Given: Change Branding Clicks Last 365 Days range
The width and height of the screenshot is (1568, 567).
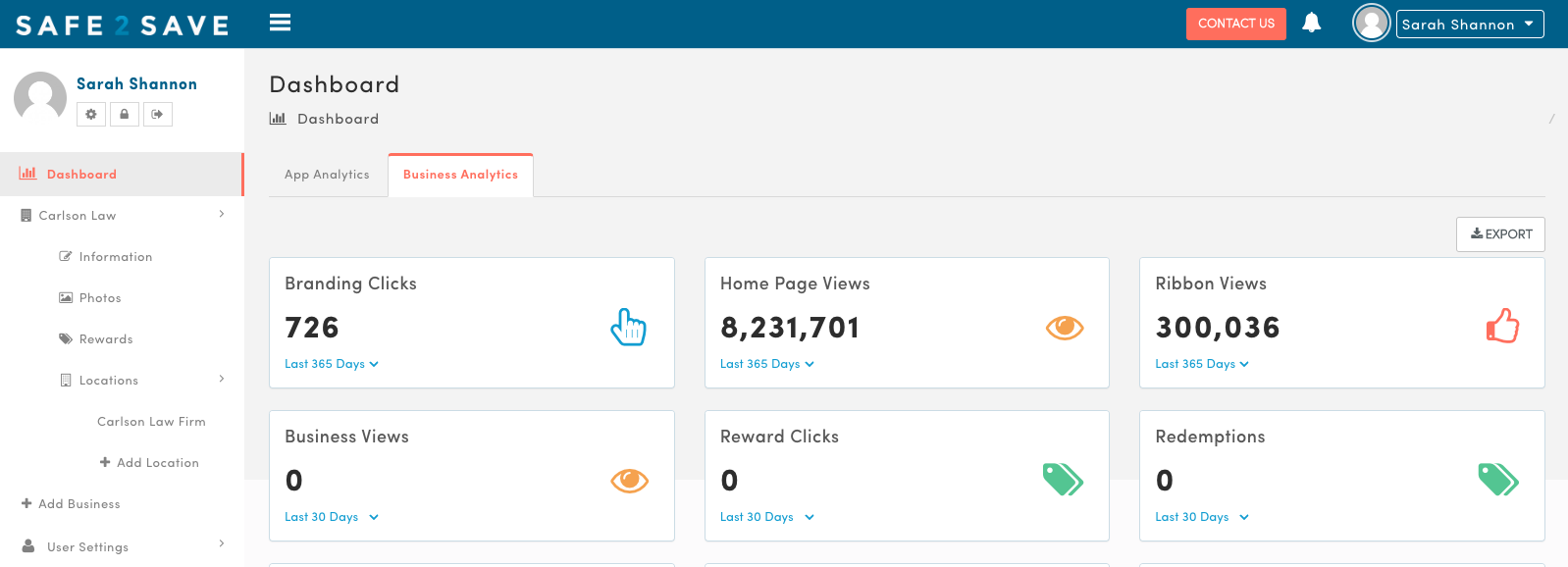Looking at the screenshot, I should tap(332, 364).
